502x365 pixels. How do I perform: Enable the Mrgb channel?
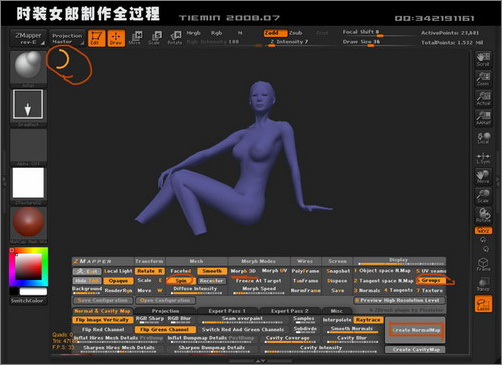pyautogui.click(x=193, y=33)
